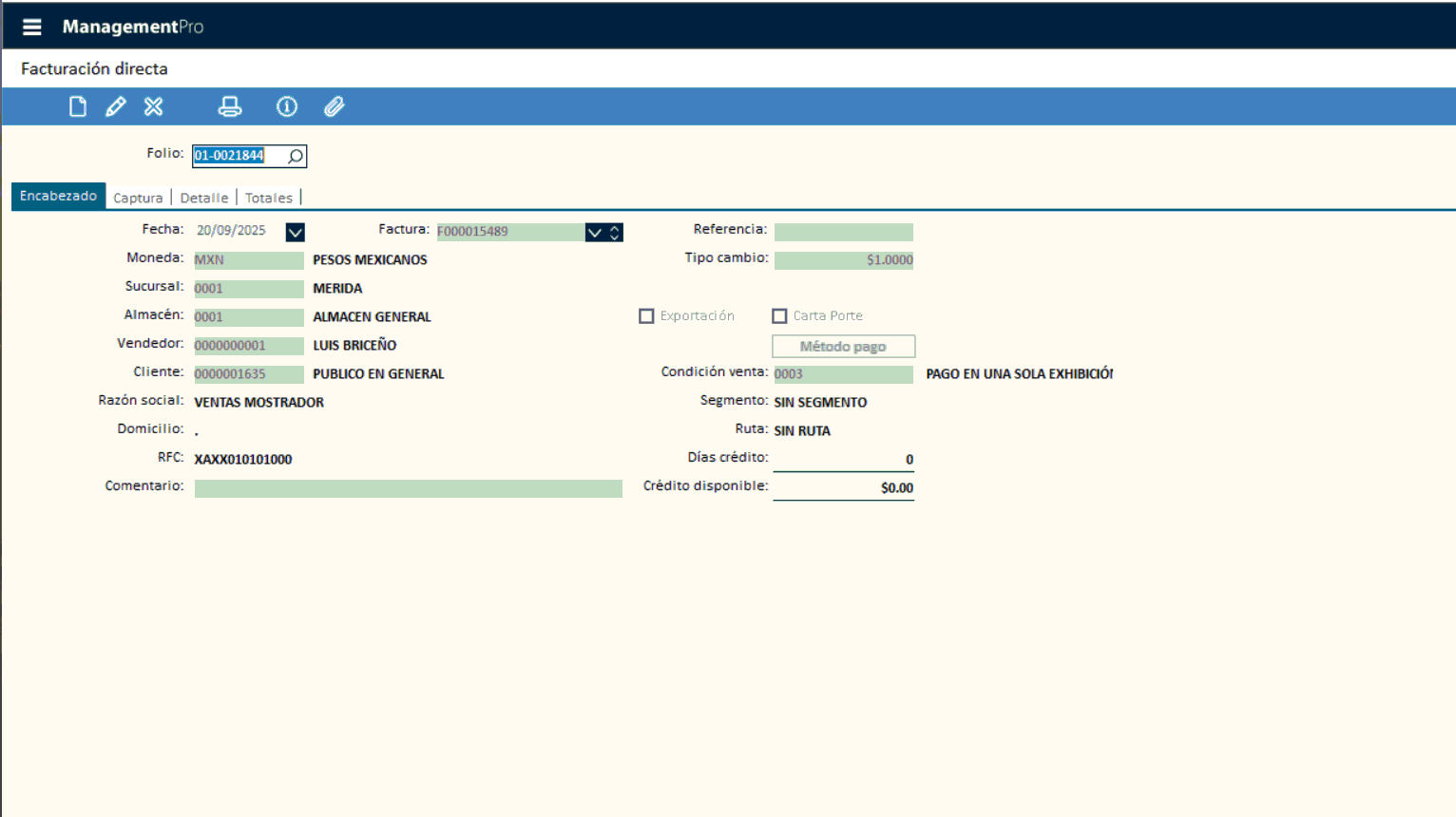Viewport: 1456px width, 817px height.
Task: Click the Cliente code field
Action: [x=248, y=374]
